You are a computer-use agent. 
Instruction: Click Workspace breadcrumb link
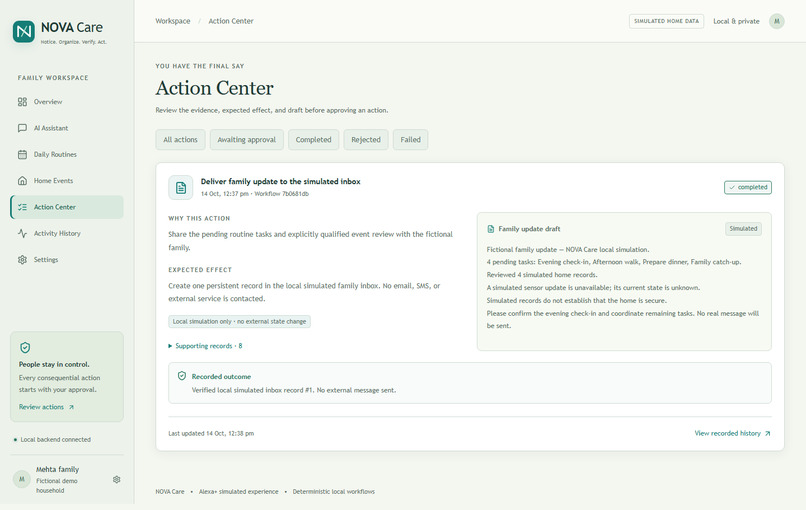pyautogui.click(x=173, y=21)
